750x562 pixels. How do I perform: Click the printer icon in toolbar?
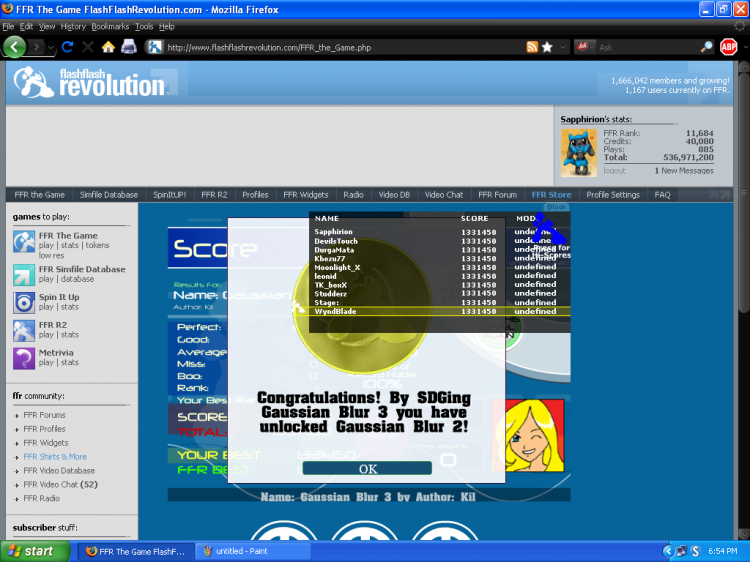click(129, 47)
